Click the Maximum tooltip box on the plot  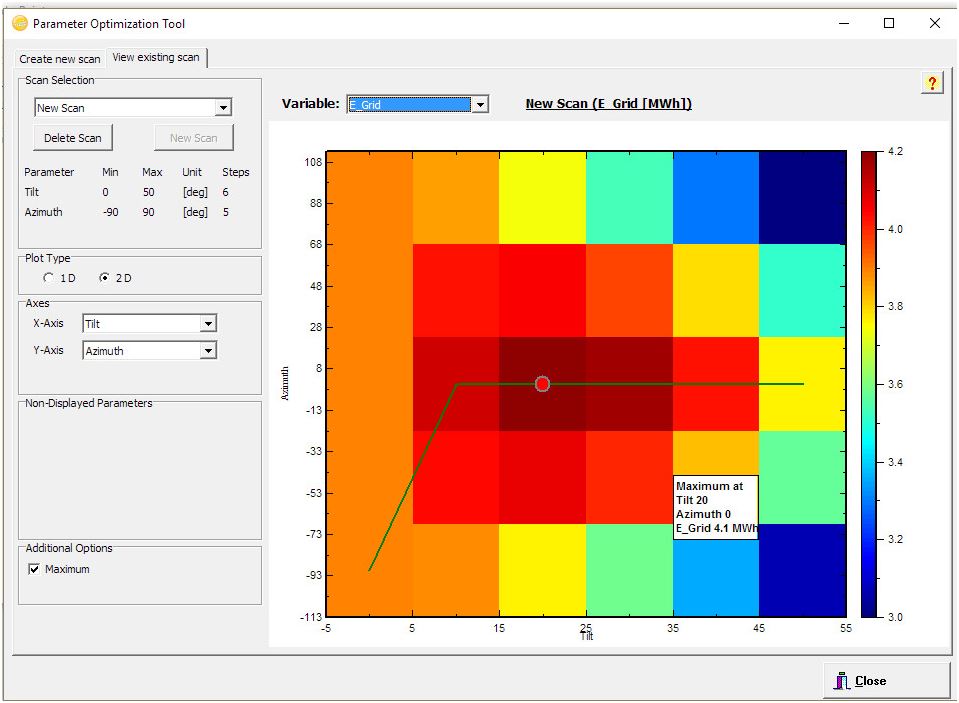715,507
